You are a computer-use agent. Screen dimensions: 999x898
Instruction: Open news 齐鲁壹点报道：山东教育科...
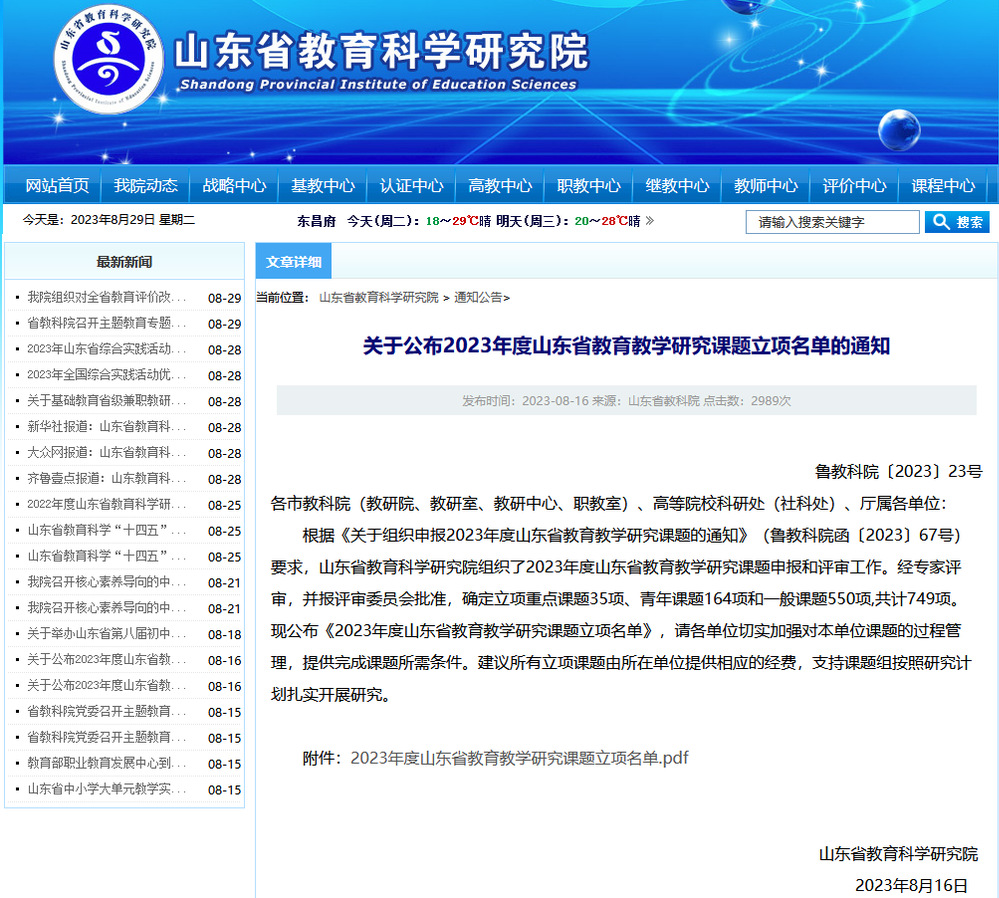point(107,479)
